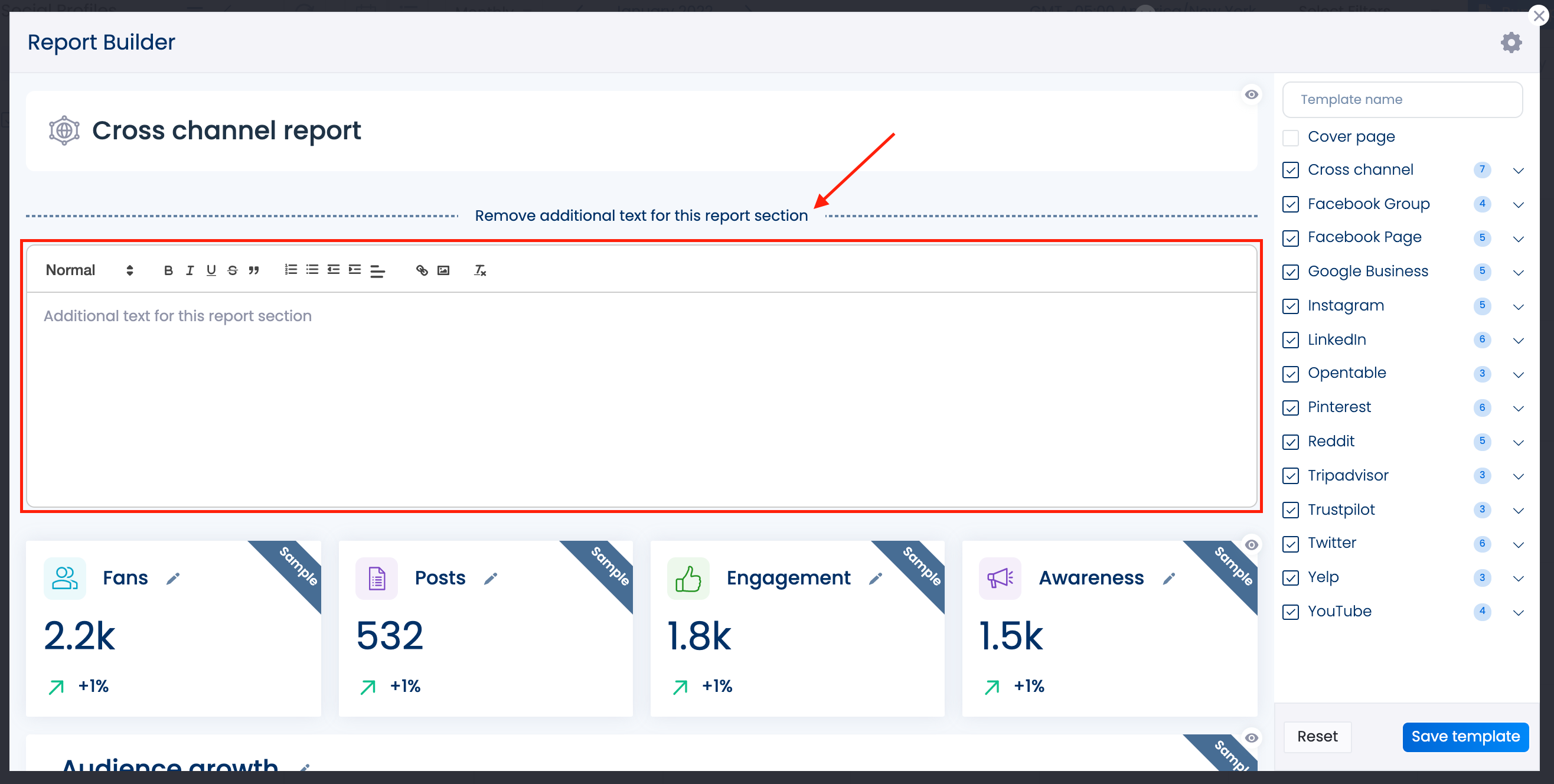Close the Report Builder dialog

point(1539,16)
